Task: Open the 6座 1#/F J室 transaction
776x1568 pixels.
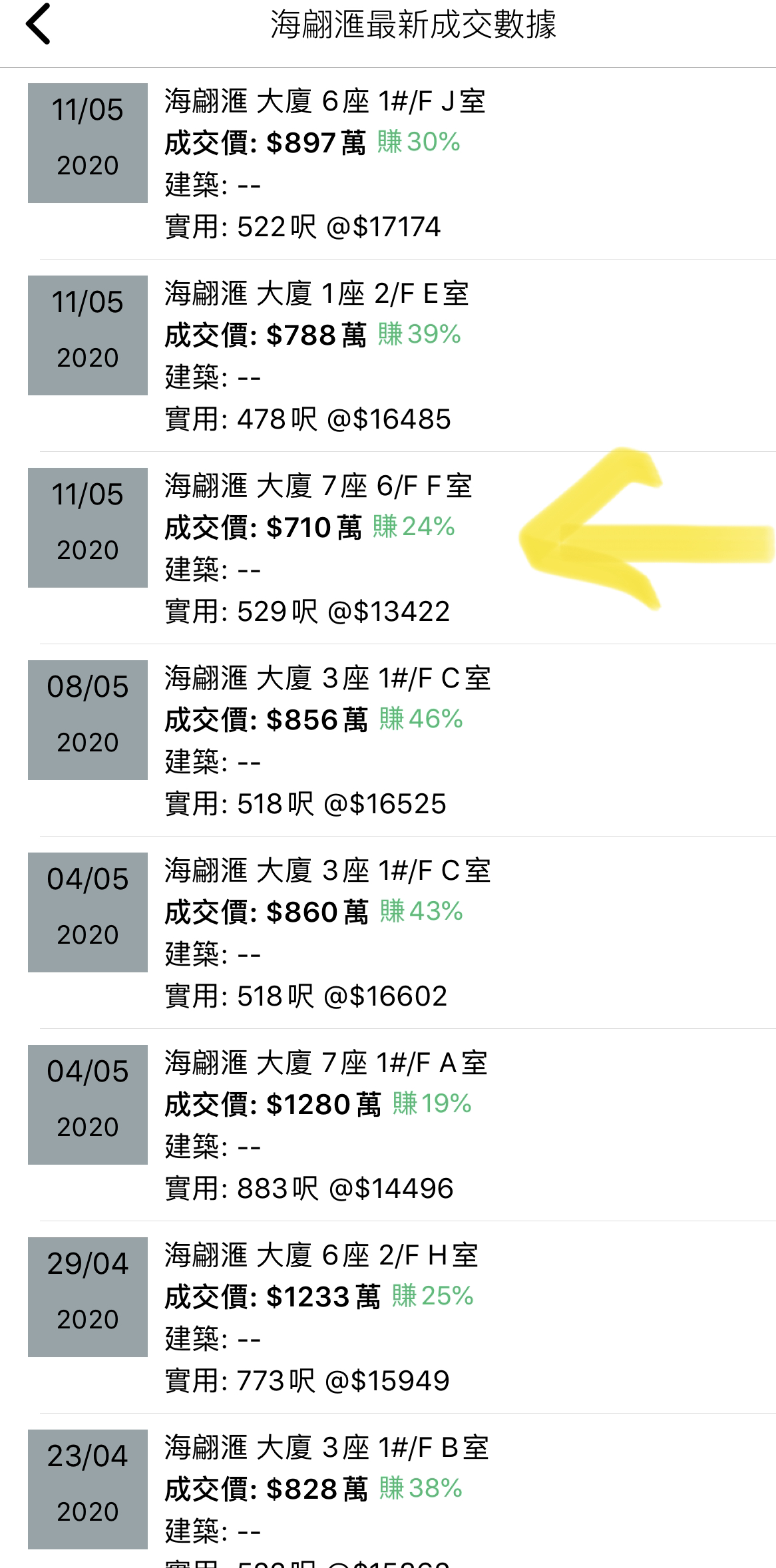Action: coord(388,163)
